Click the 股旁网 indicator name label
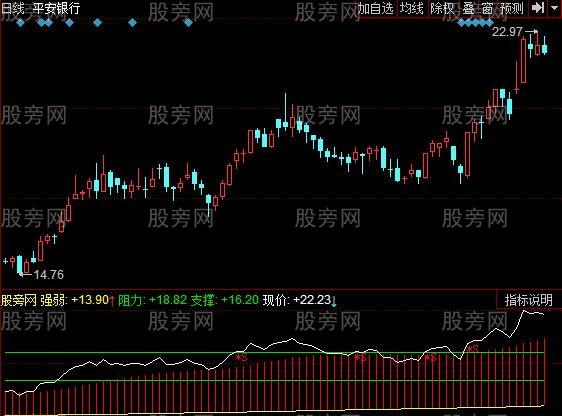Image resolution: width=562 pixels, height=416 pixels. pyautogui.click(x=19, y=300)
